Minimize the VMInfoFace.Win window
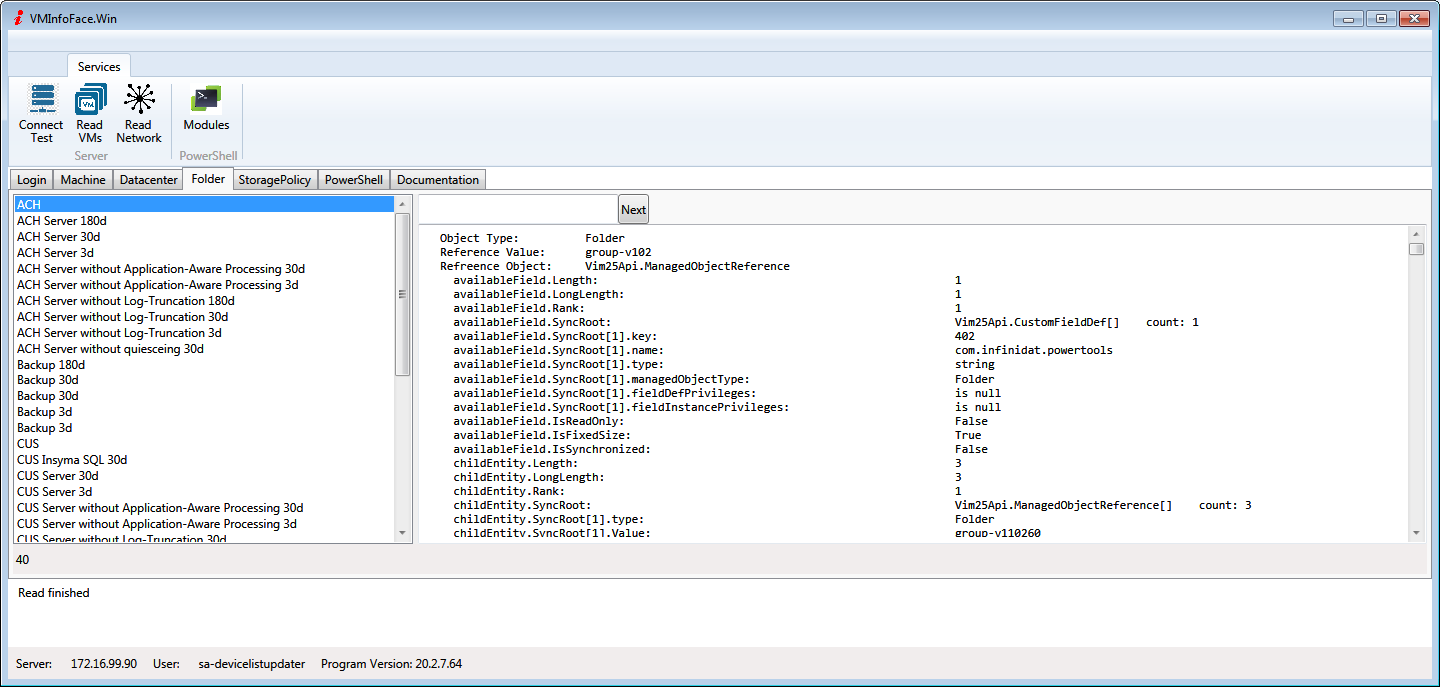The image size is (1440, 687). click(1347, 18)
